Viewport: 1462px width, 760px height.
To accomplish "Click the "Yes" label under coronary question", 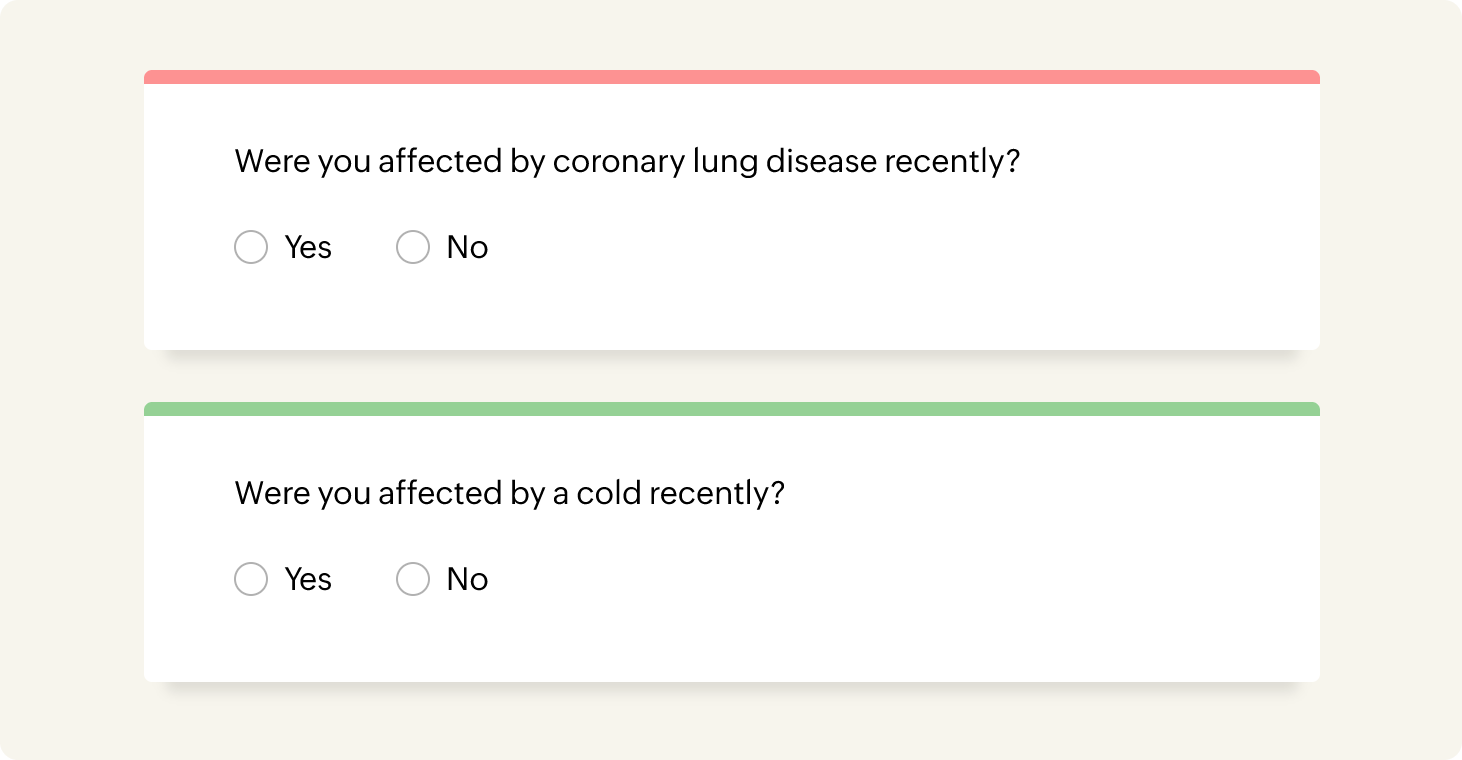I will 308,247.
